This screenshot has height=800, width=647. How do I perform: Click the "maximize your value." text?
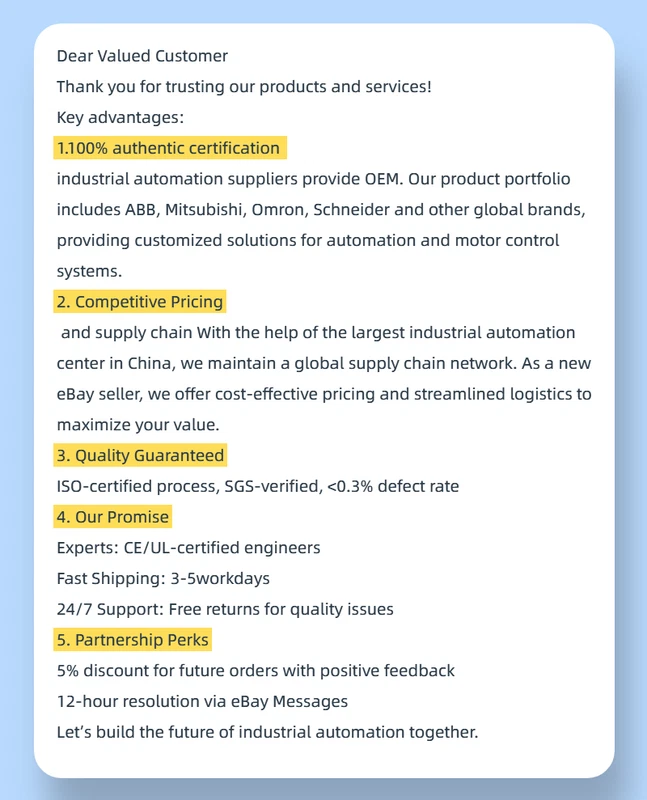coord(138,425)
